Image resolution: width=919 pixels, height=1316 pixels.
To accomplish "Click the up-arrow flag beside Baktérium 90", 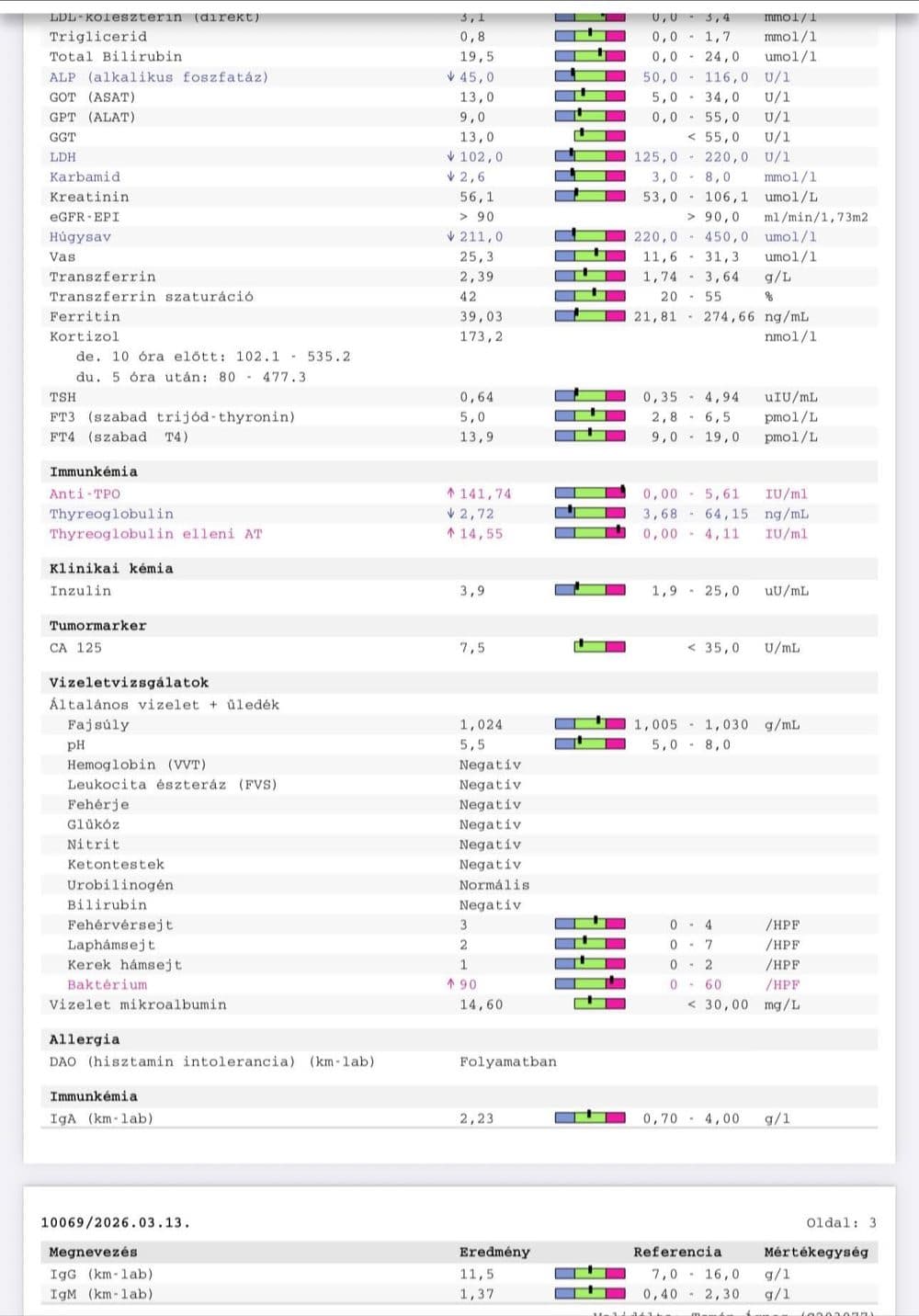I will tap(450, 984).
